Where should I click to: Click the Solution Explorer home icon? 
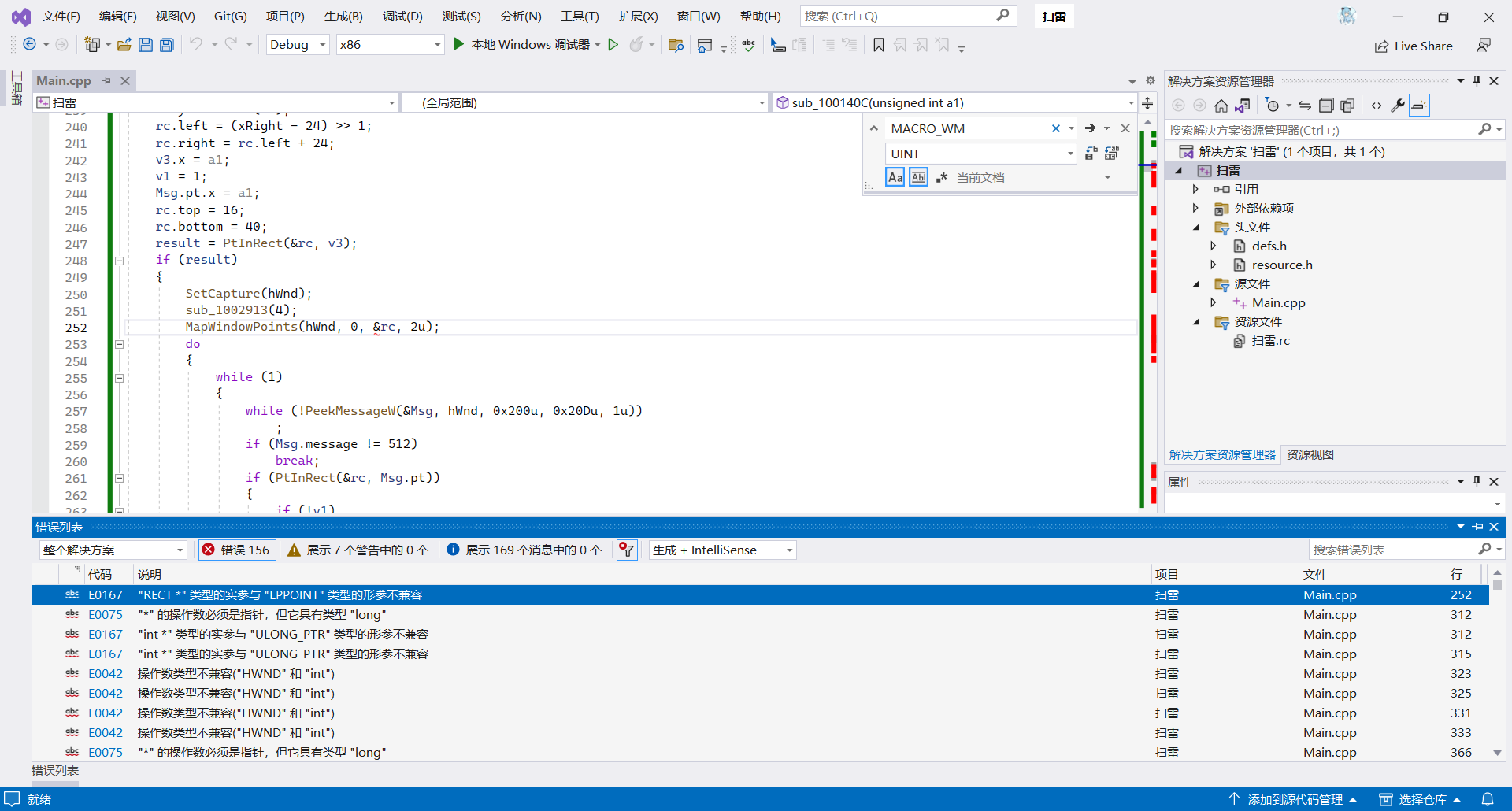tap(1221, 106)
